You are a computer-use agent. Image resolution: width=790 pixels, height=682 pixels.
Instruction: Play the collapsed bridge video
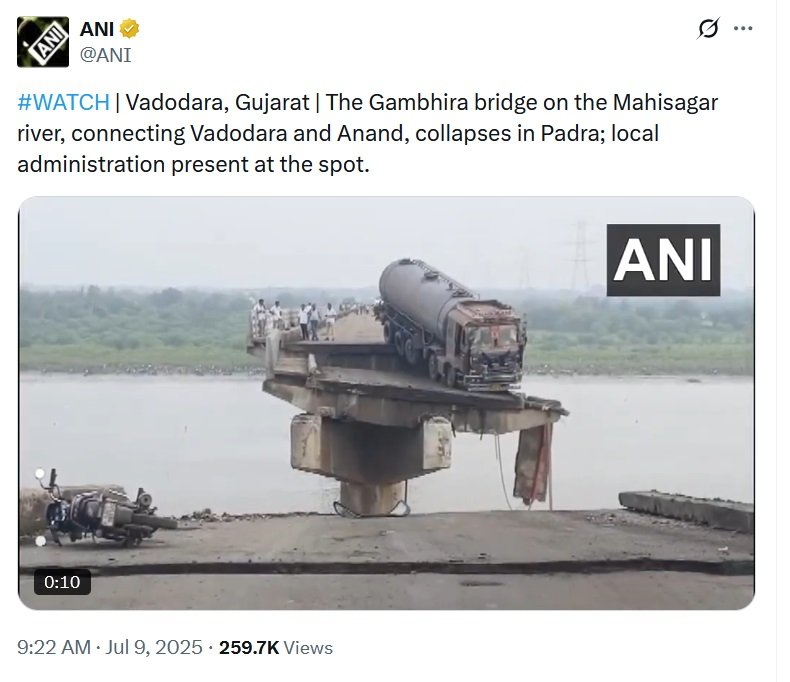(x=386, y=403)
